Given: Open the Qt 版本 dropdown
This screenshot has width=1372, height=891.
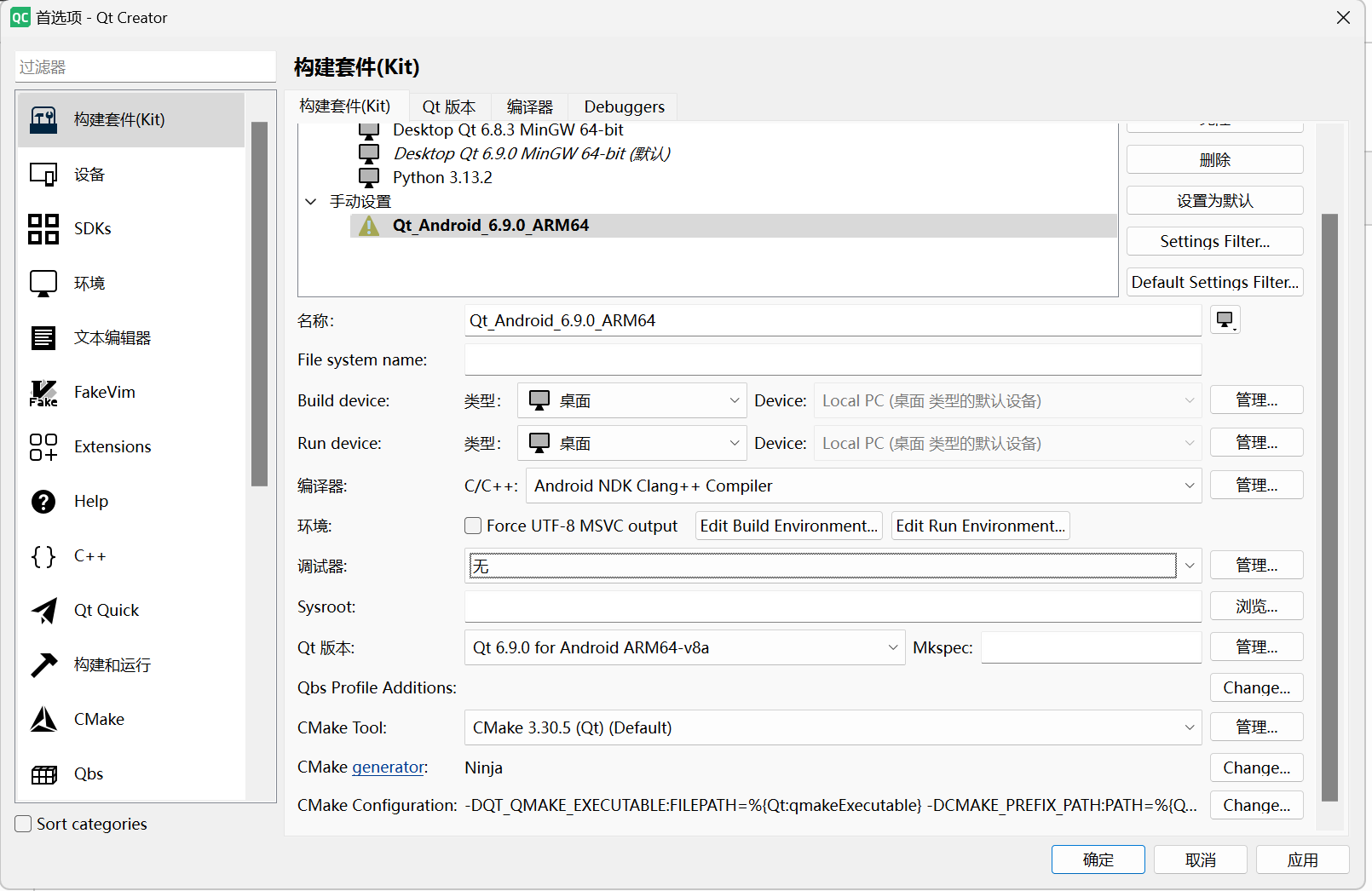Looking at the screenshot, I should pos(685,647).
